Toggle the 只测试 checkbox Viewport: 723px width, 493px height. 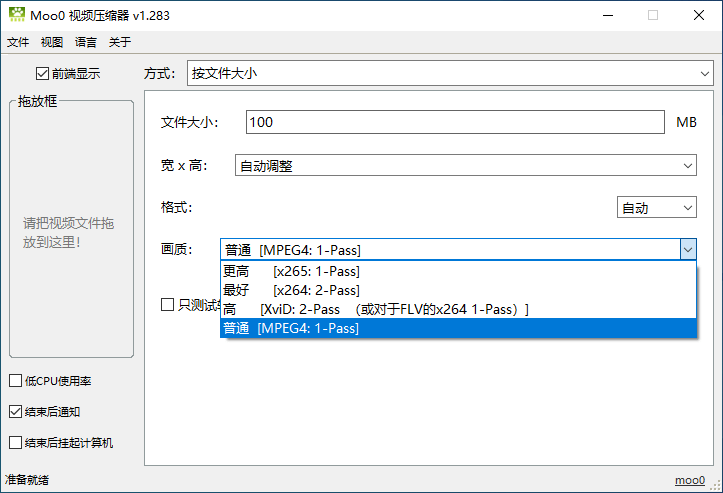[x=168, y=304]
